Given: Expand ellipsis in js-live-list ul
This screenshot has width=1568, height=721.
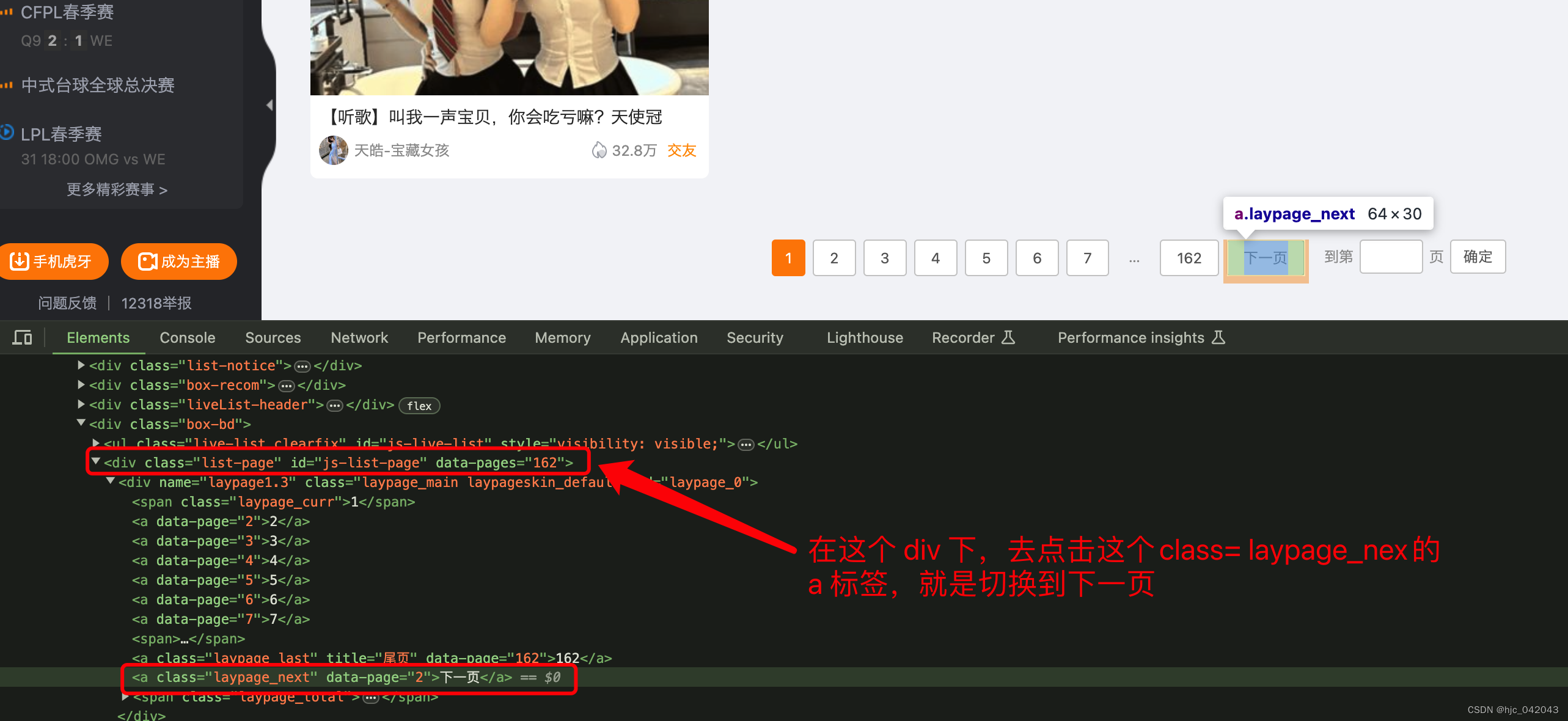Looking at the screenshot, I should (x=746, y=445).
